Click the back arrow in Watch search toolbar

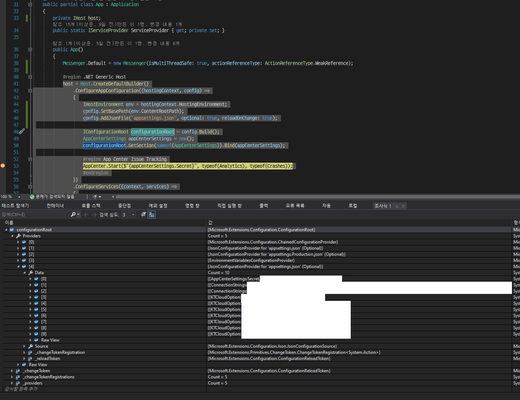pos(86,215)
